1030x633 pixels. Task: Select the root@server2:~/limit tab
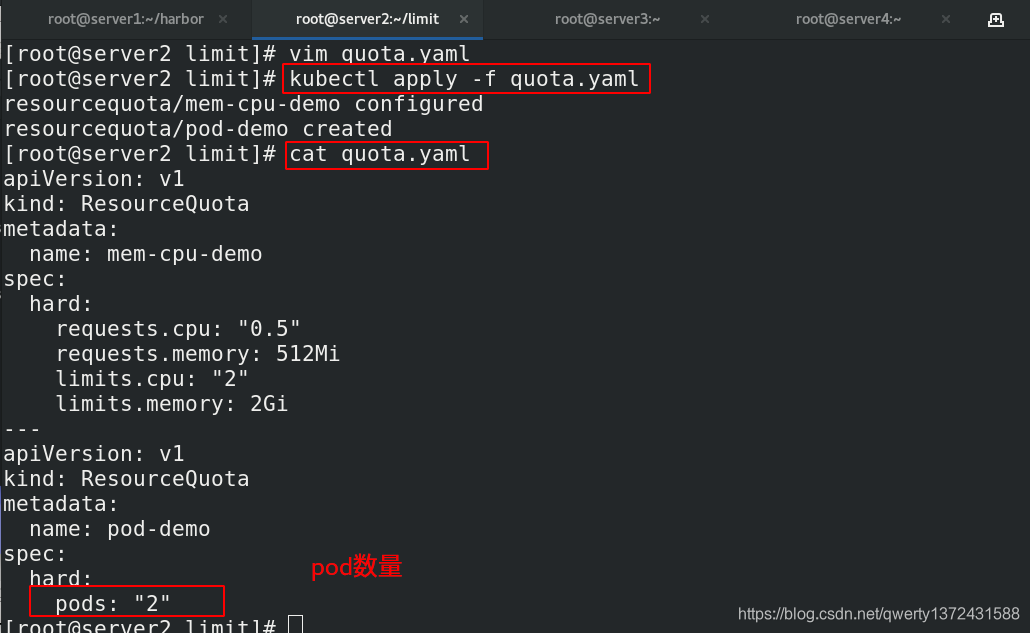[367, 19]
